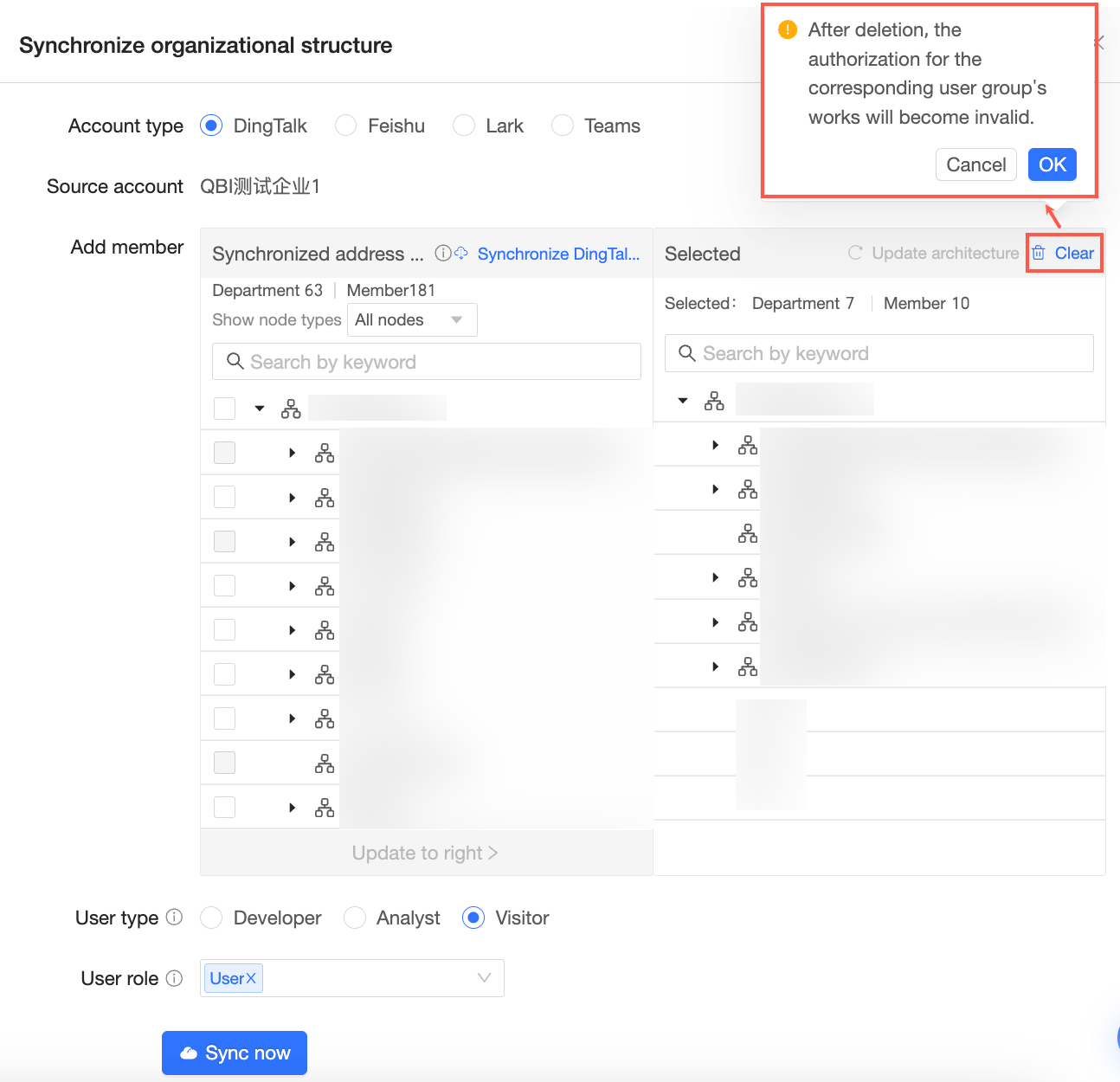This screenshot has height=1082, width=1120.
Task: Select the Teams account type
Action: [563, 126]
